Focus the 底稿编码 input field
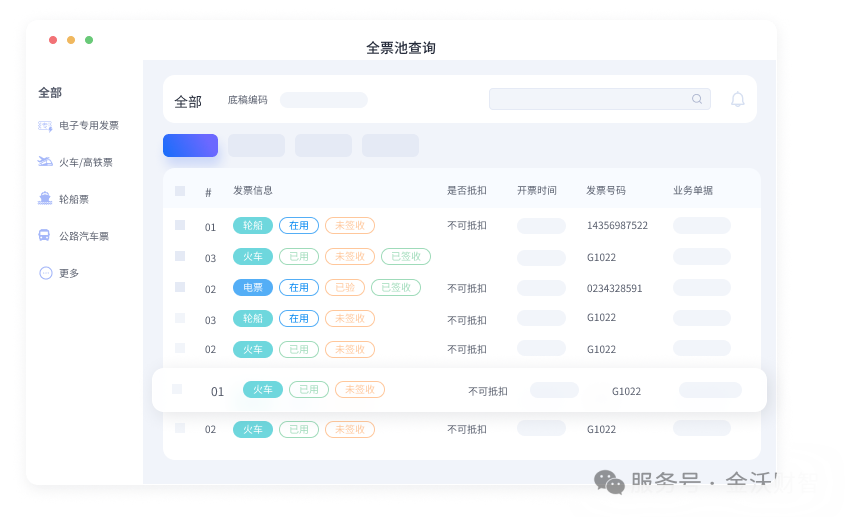Viewport: 847px width, 517px height. pyautogui.click(x=324, y=100)
